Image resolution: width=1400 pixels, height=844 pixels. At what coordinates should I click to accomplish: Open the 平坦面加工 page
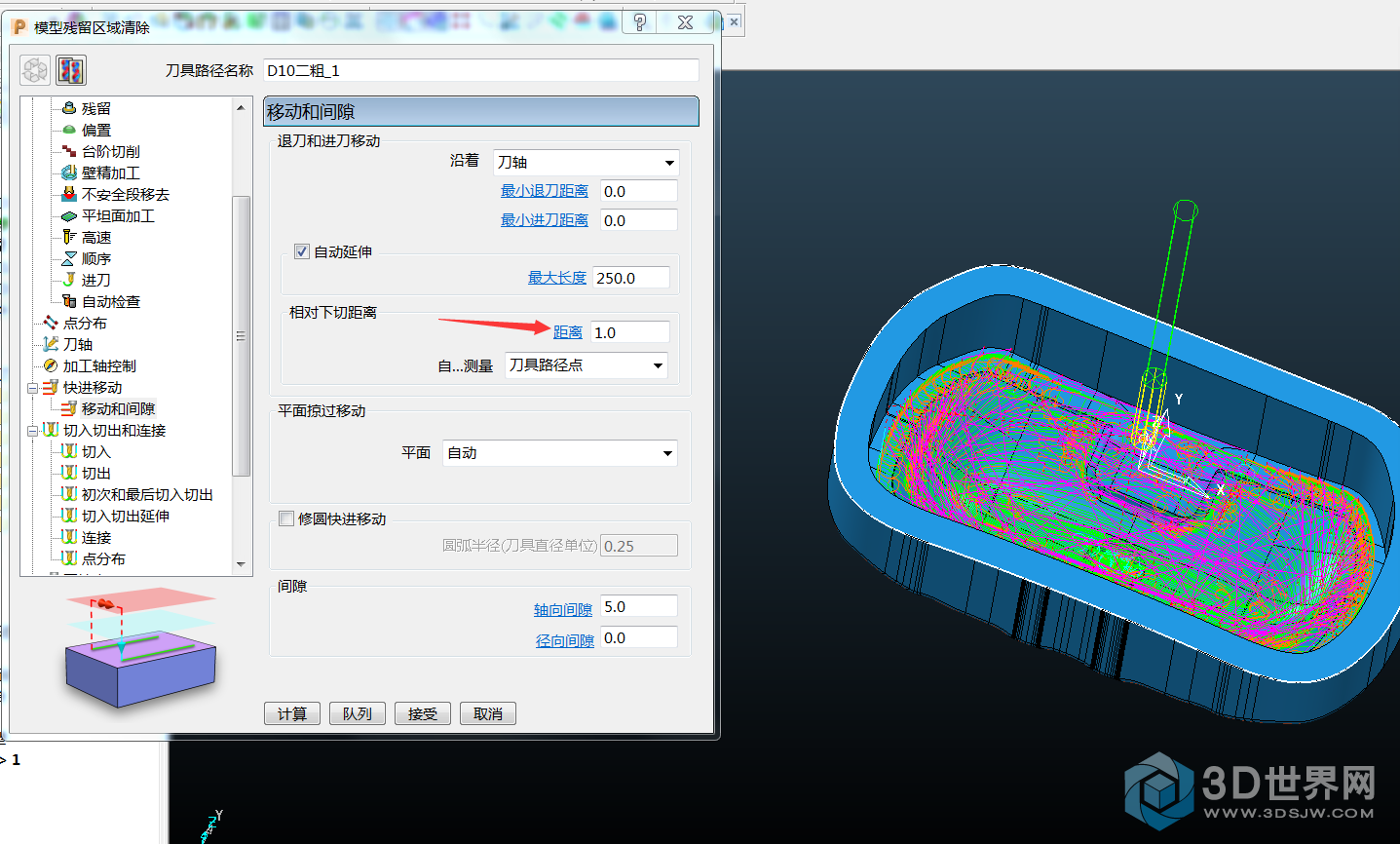click(118, 215)
